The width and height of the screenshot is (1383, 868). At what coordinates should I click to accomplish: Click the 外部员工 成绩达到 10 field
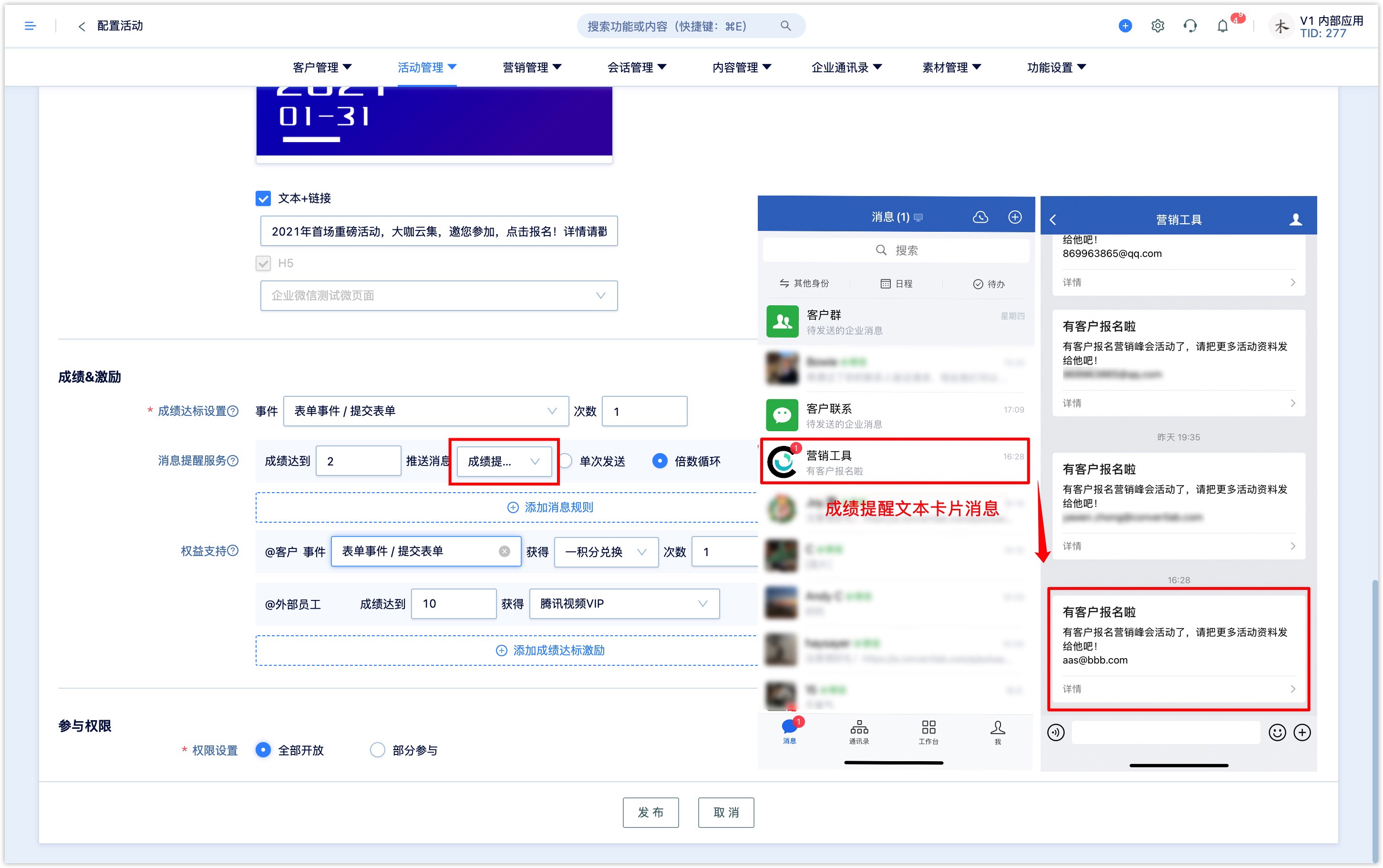pos(454,603)
